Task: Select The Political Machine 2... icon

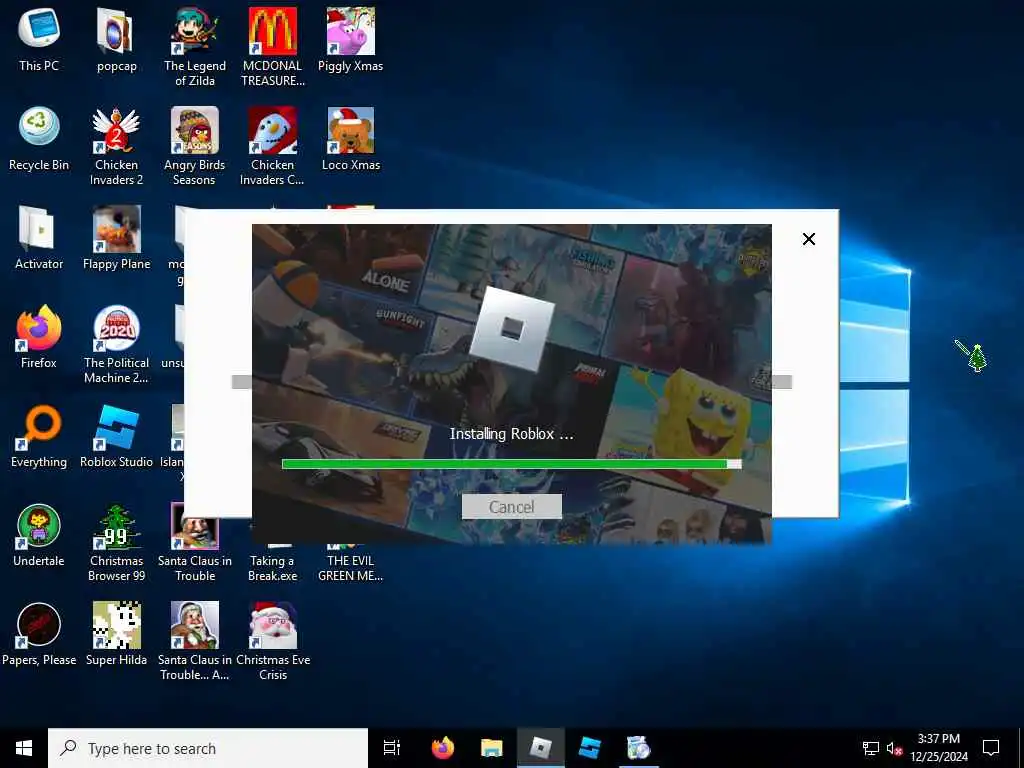Action: [116, 345]
